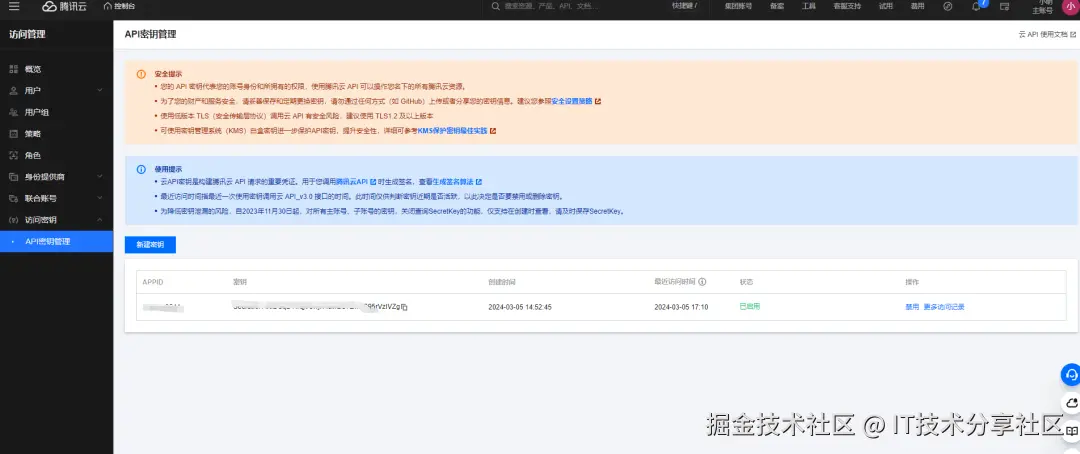Screen dimensions: 1080x454
Task: Click external link icon after 生成签名算法
Action: click(479, 183)
